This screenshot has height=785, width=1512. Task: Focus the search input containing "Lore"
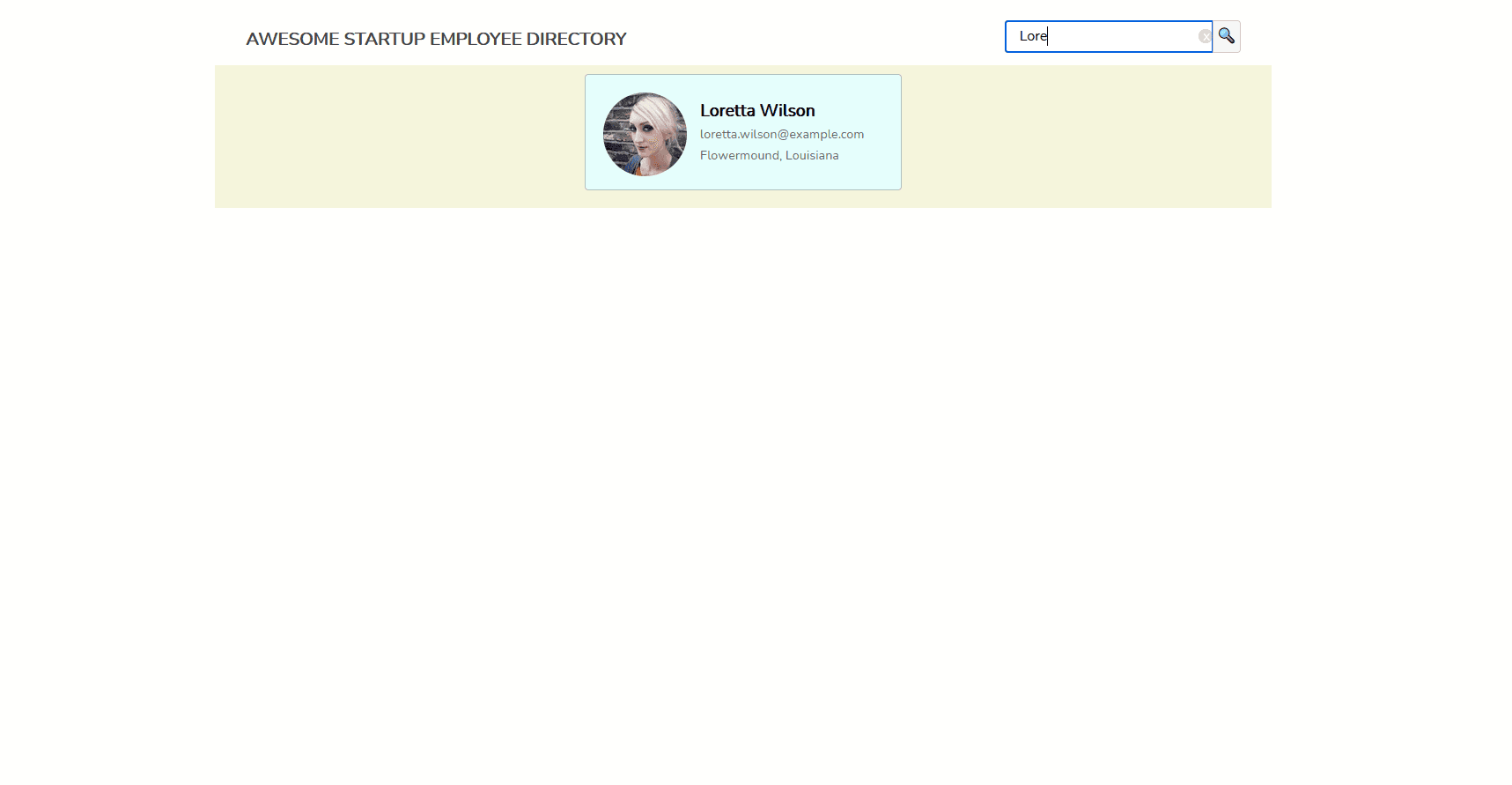tap(1108, 36)
